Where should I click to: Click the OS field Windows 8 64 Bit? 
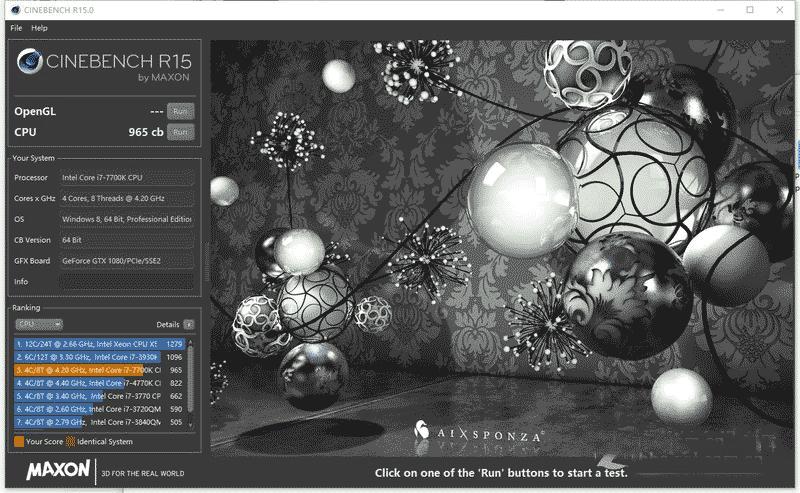coord(127,219)
